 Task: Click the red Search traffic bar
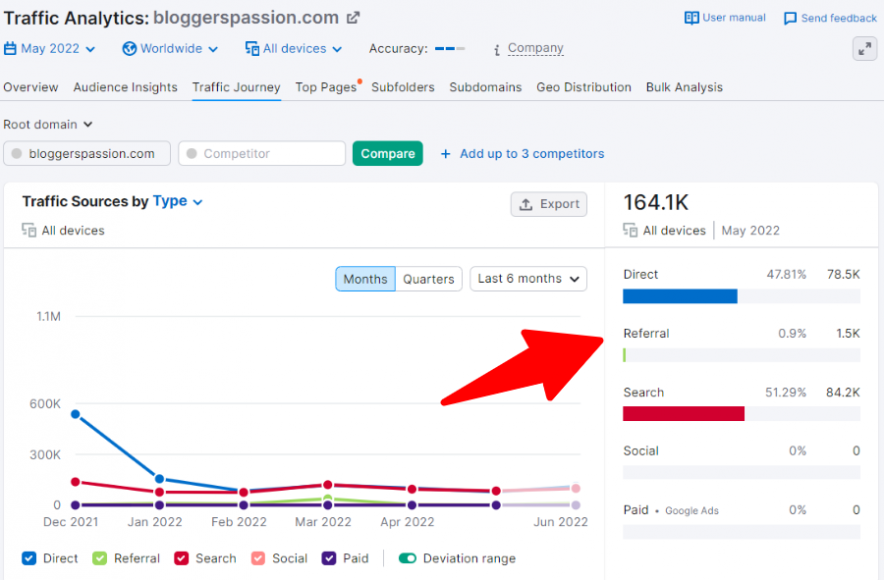pyautogui.click(x=683, y=414)
